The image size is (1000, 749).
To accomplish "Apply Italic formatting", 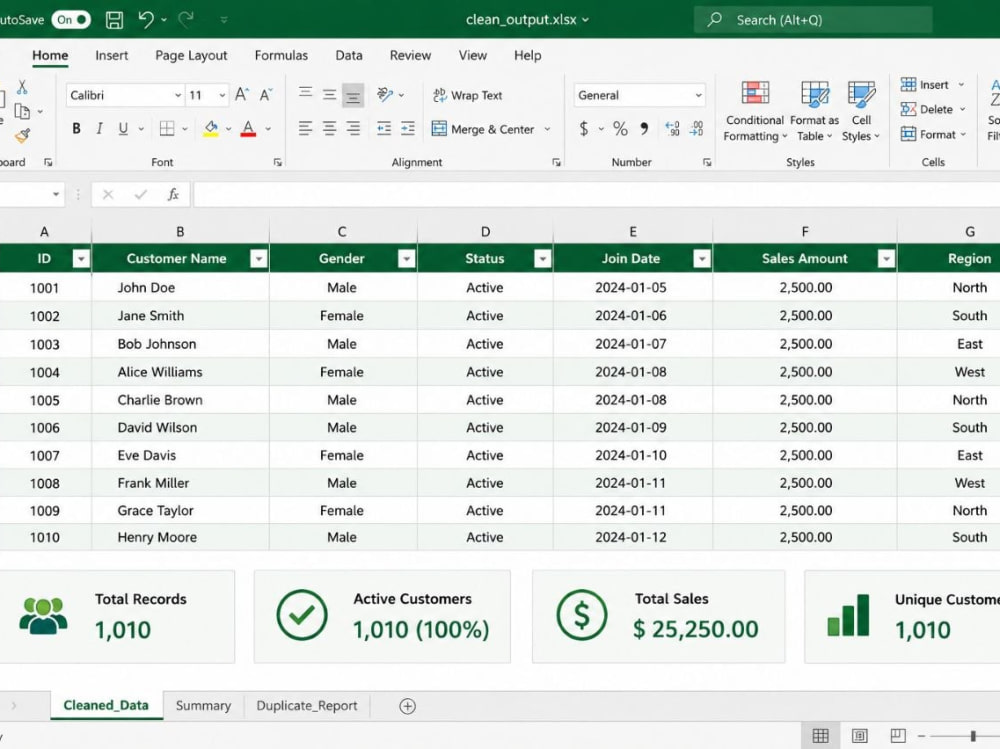I will pos(99,129).
